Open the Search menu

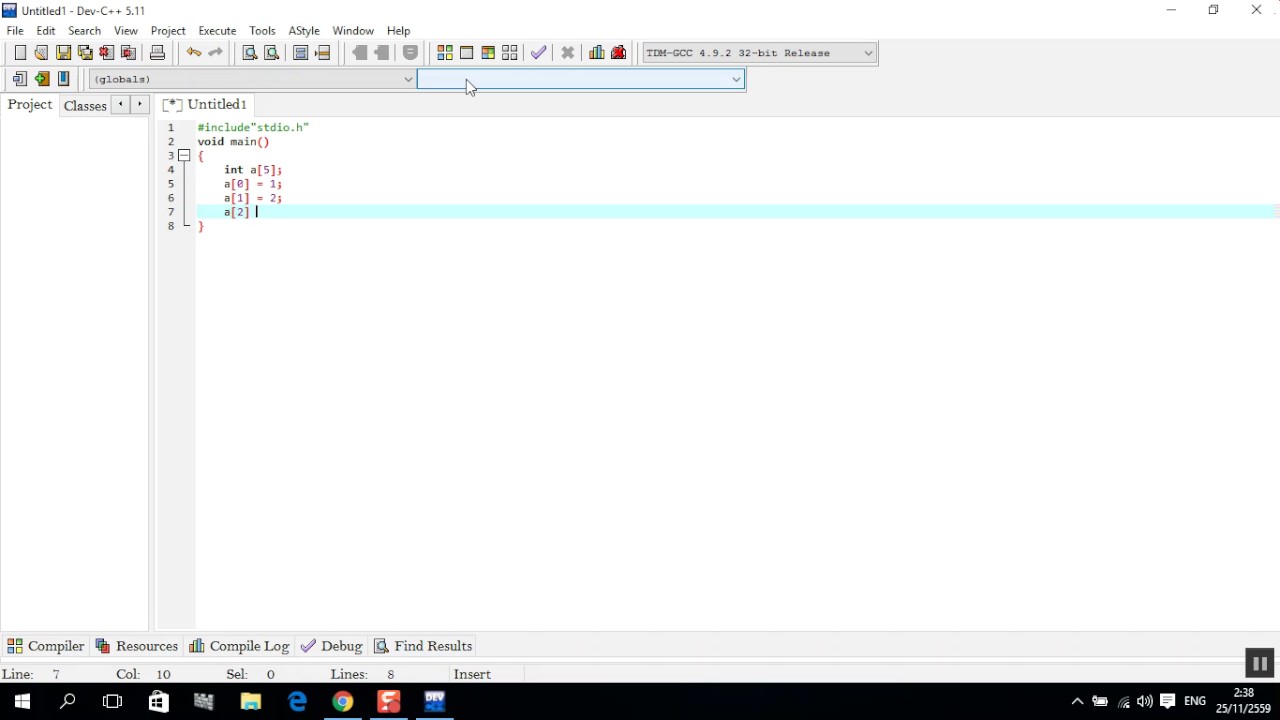coord(84,31)
